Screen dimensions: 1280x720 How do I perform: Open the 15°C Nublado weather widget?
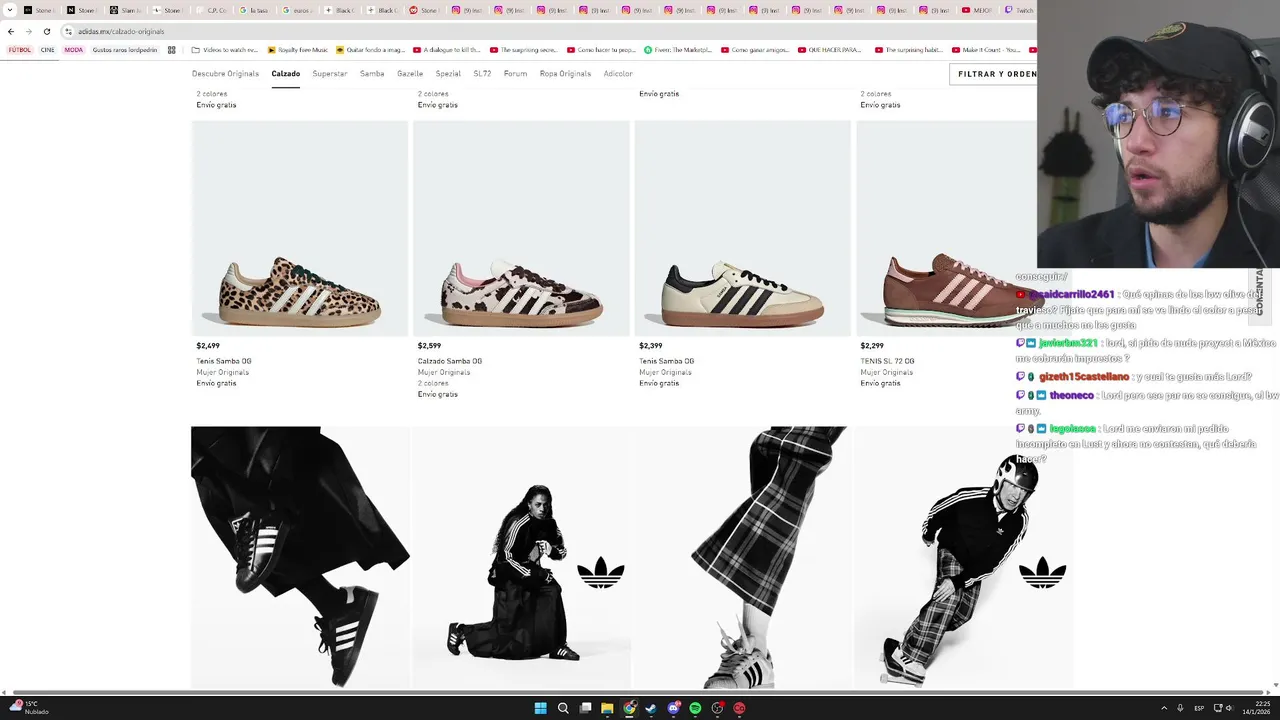(30, 708)
